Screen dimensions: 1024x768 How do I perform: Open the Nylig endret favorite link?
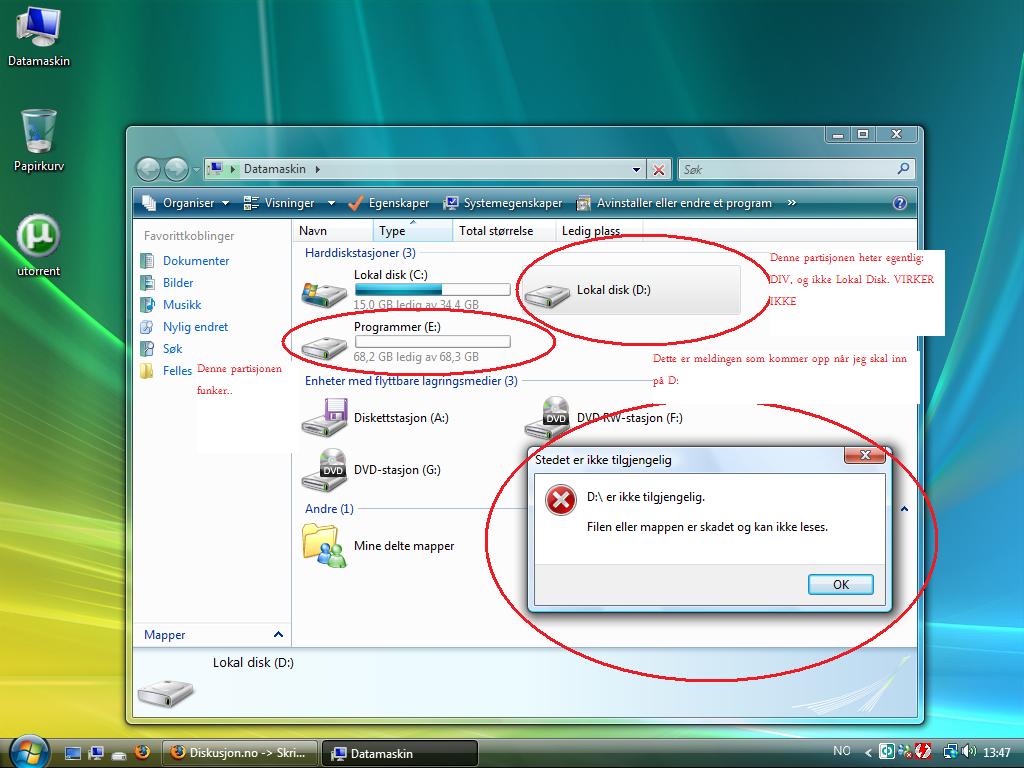pos(195,327)
